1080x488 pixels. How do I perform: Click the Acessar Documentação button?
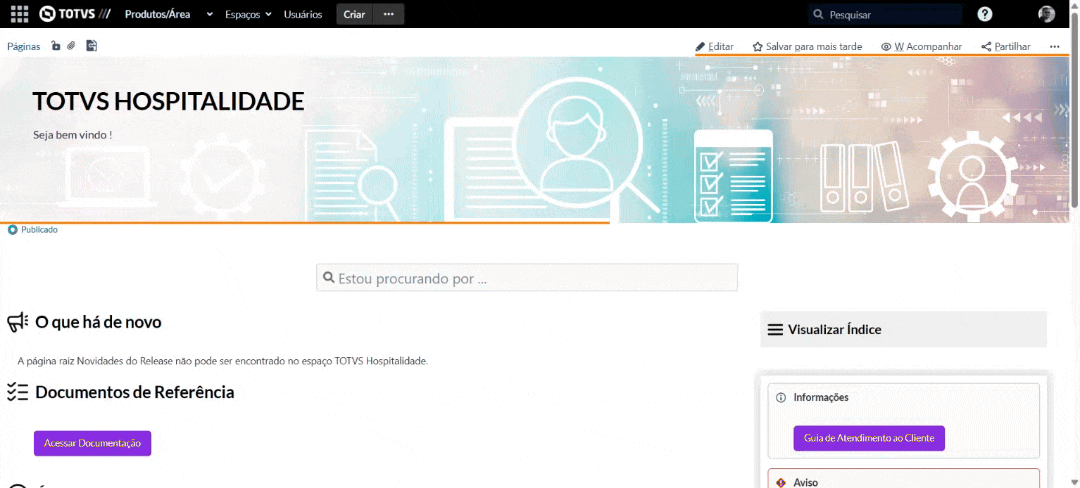92,443
